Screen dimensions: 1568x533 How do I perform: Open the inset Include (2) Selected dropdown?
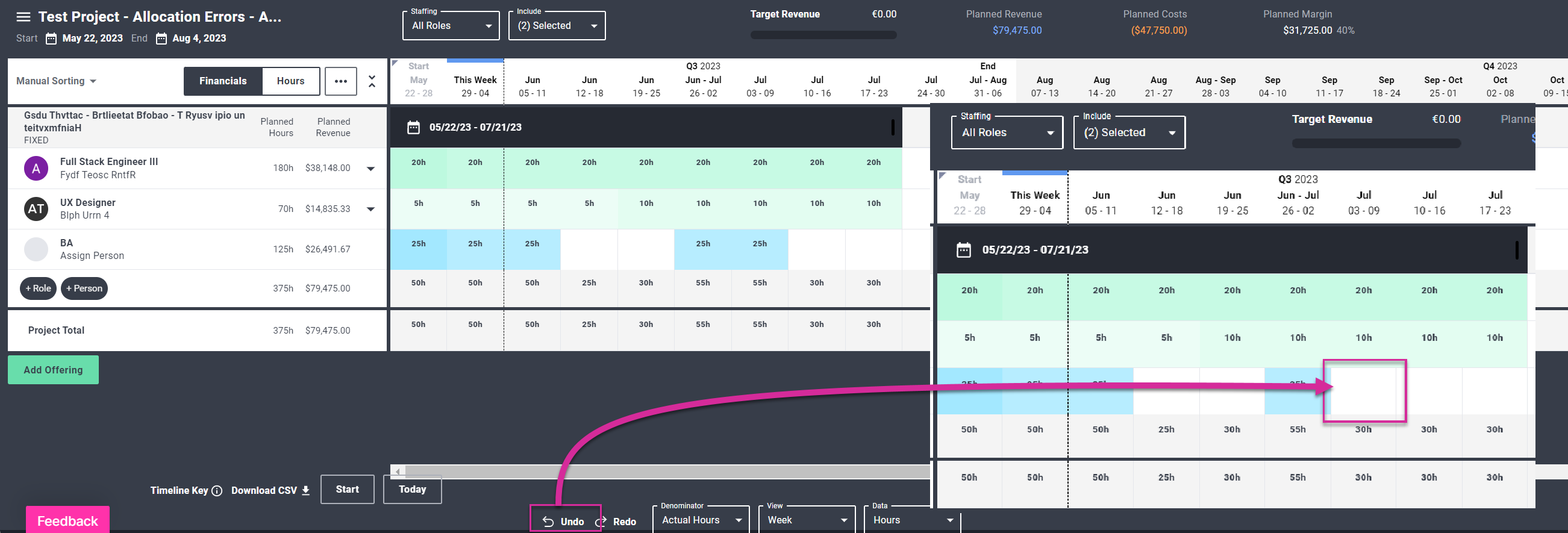point(1129,132)
